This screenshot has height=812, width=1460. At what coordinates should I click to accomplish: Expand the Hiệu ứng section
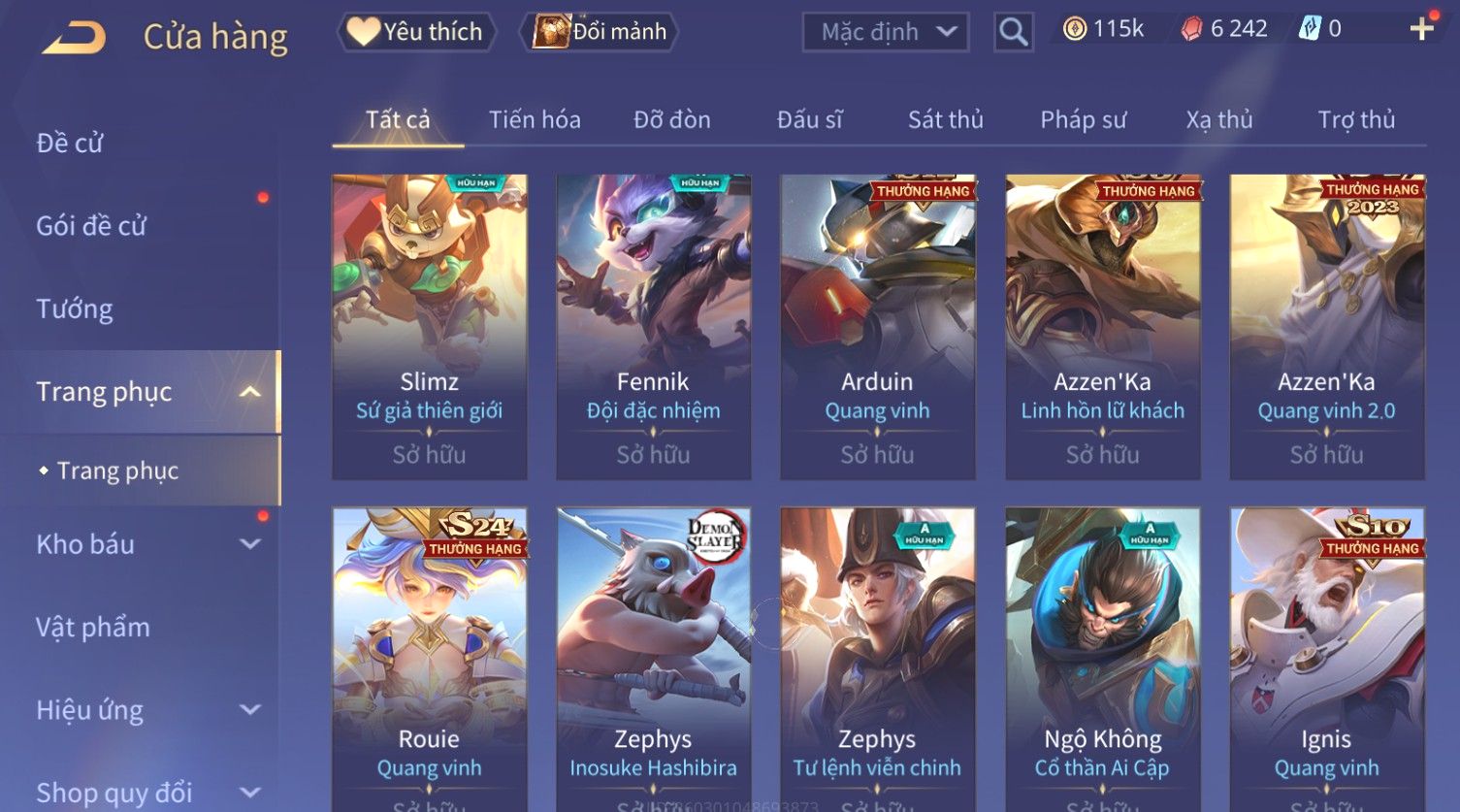coord(250,710)
